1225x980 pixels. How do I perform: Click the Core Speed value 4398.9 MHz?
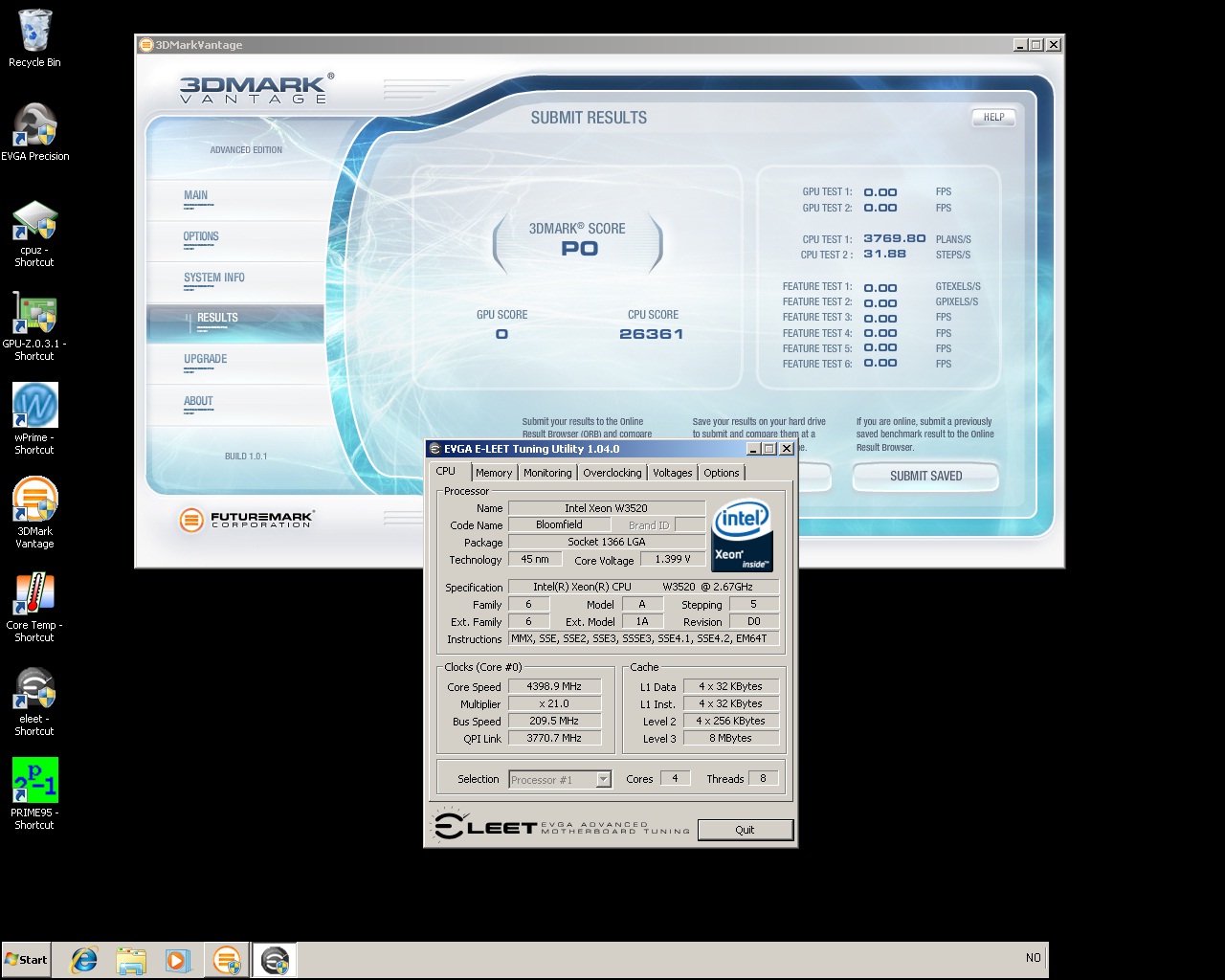[554, 686]
